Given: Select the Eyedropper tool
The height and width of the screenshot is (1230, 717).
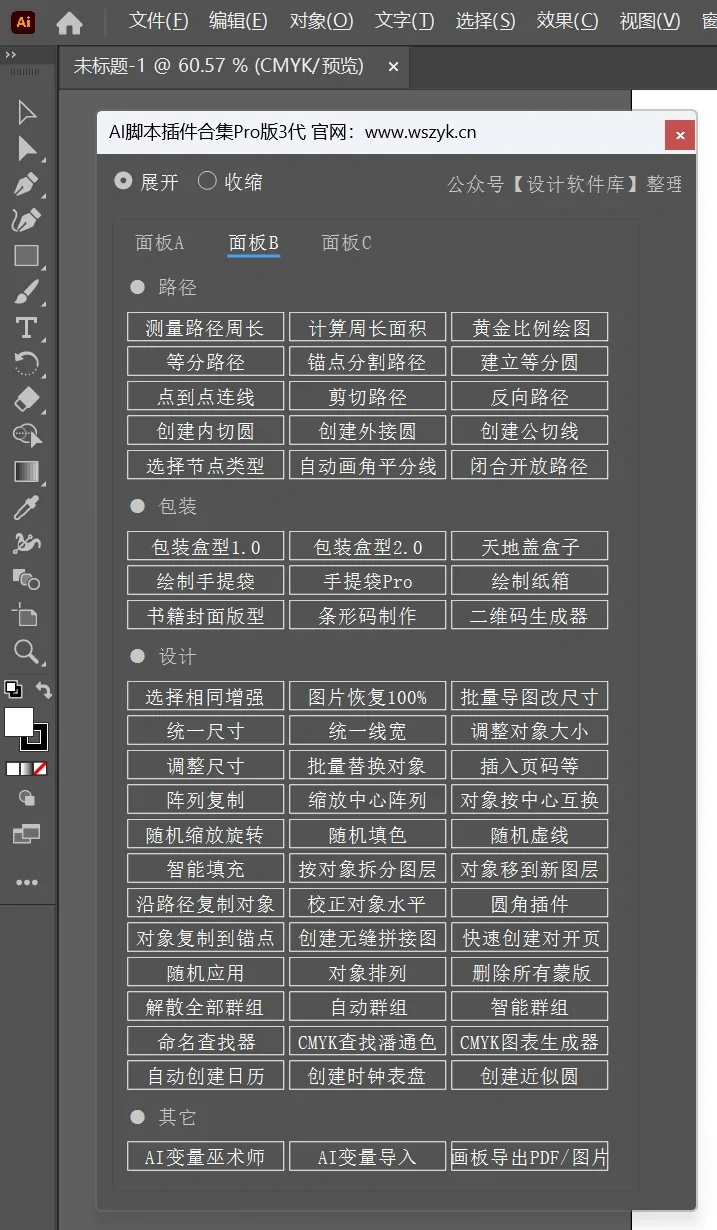Looking at the screenshot, I should click(x=27, y=507).
